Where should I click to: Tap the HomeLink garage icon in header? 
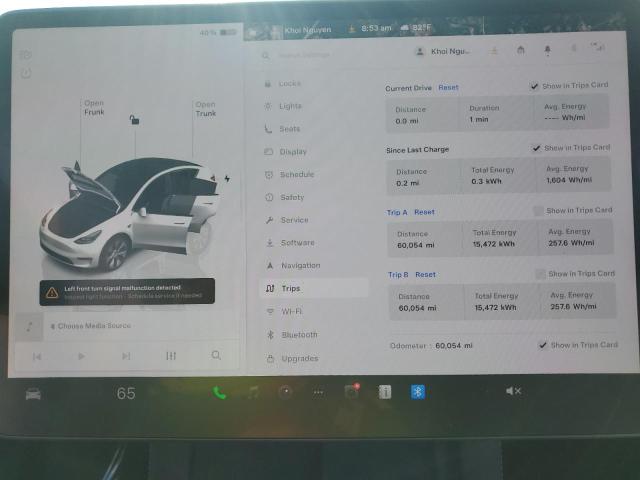[x=520, y=51]
